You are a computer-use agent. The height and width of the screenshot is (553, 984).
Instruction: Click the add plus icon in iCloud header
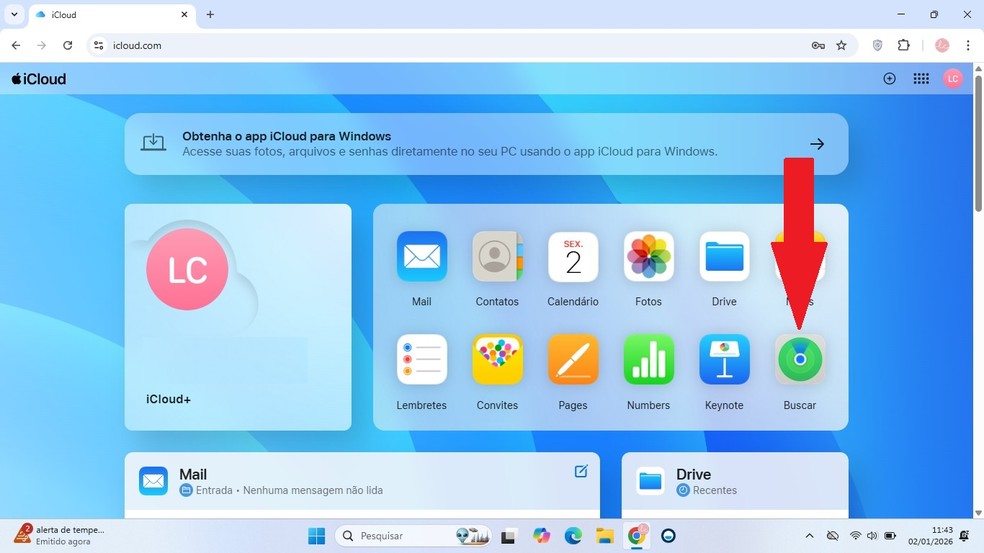[x=889, y=78]
